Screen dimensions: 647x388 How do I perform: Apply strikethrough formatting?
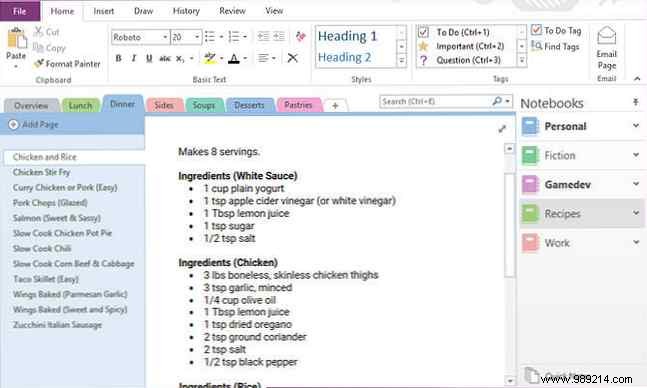pyautogui.click(x=165, y=58)
